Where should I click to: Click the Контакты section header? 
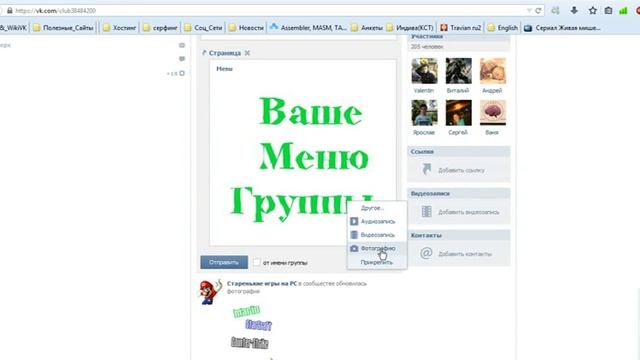point(459,236)
